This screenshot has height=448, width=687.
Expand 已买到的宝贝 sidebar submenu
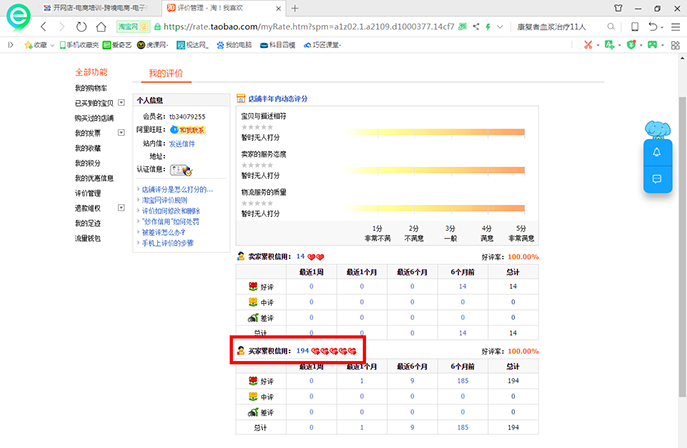tap(122, 103)
